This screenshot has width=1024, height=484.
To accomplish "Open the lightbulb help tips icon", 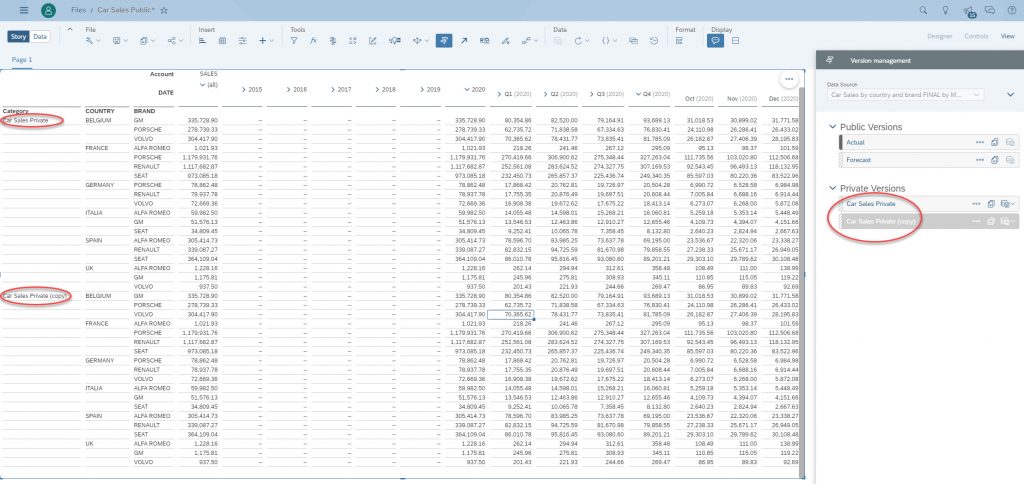I will coord(945,10).
